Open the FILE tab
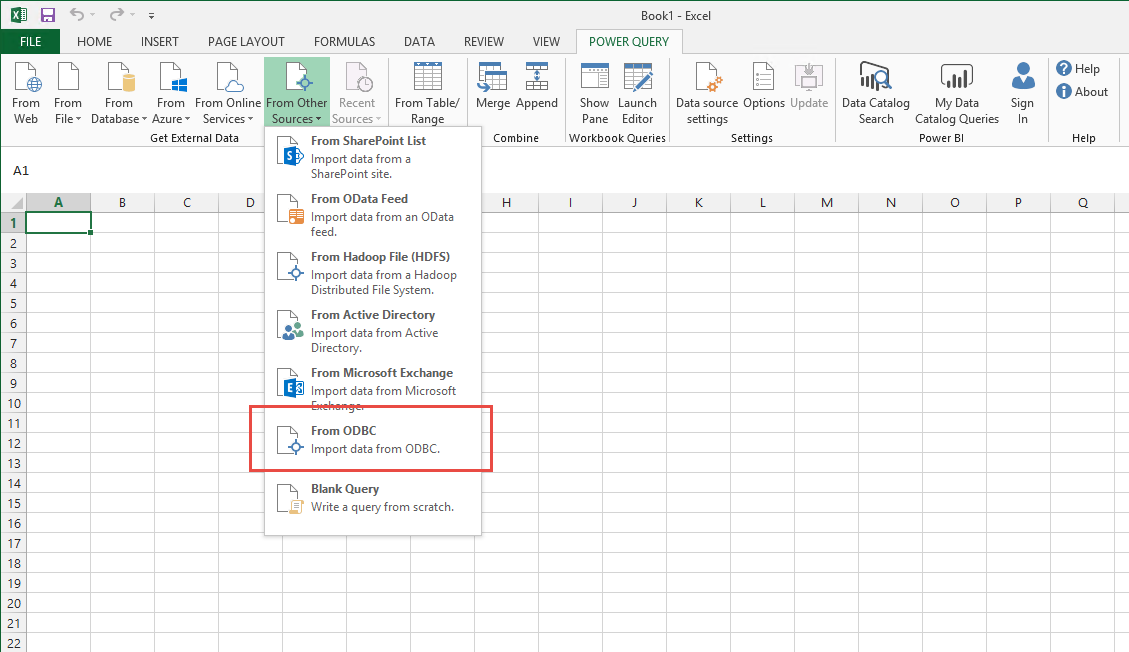 click(x=30, y=42)
